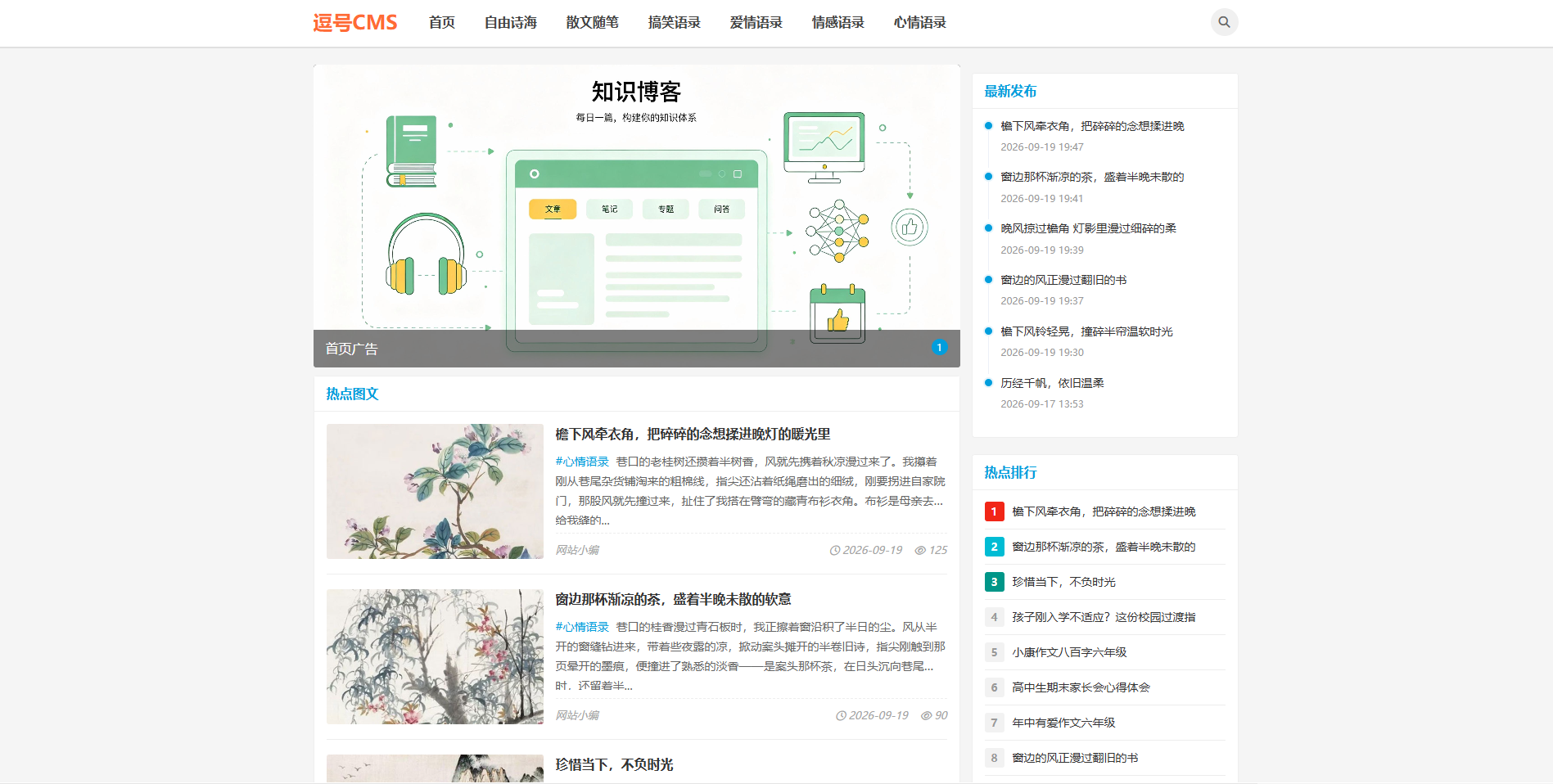Click 首页广告 banner caption
The height and width of the screenshot is (784, 1553).
[x=351, y=349]
